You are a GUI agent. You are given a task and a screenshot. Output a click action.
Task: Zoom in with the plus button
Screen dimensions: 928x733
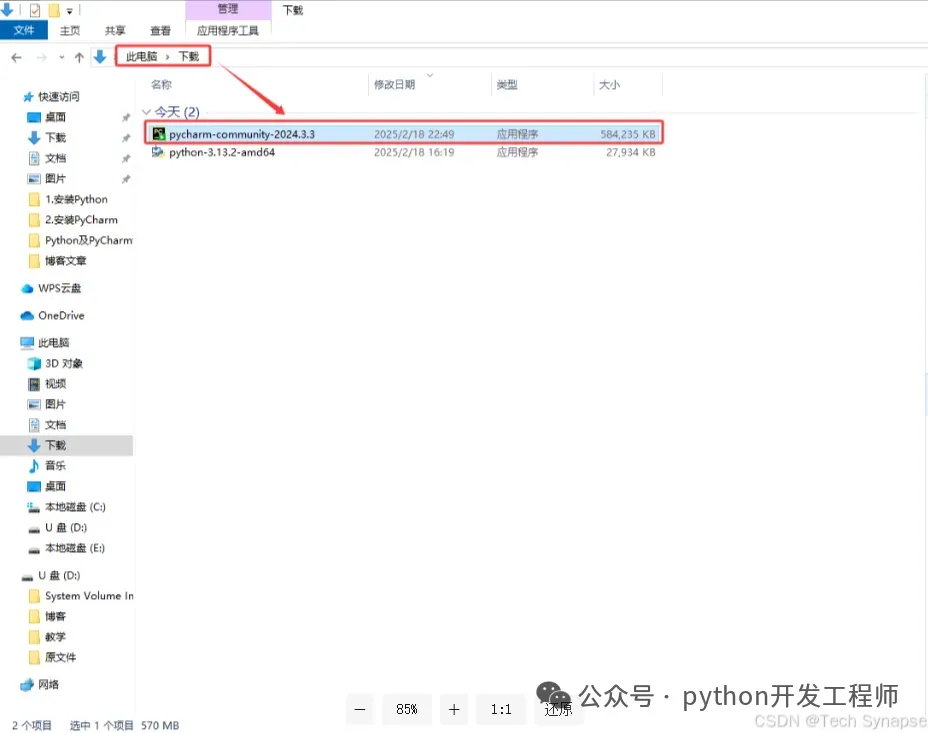[454, 709]
